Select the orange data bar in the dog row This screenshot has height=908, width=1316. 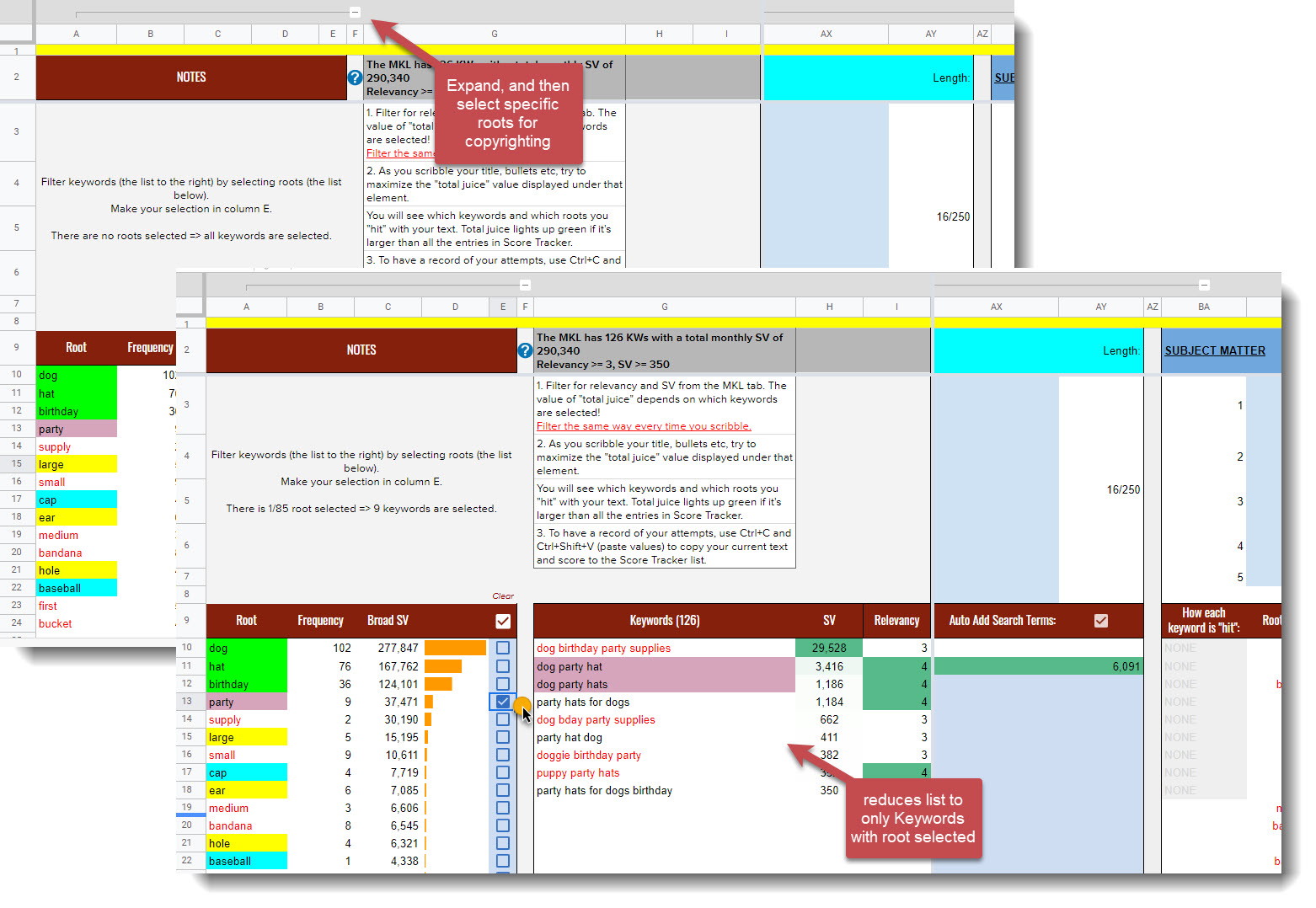[x=455, y=648]
